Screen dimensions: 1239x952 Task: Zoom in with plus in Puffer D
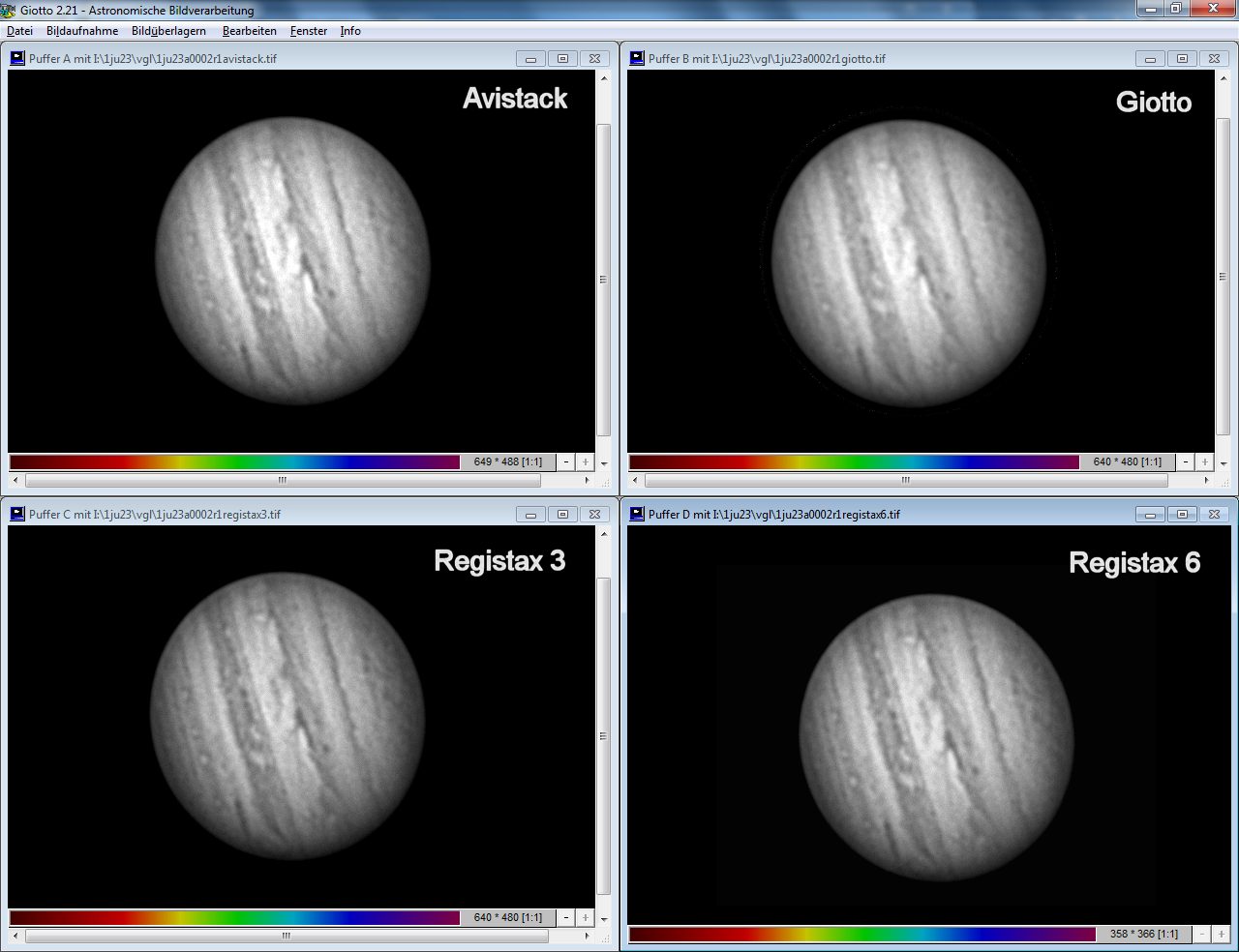tap(1222, 935)
